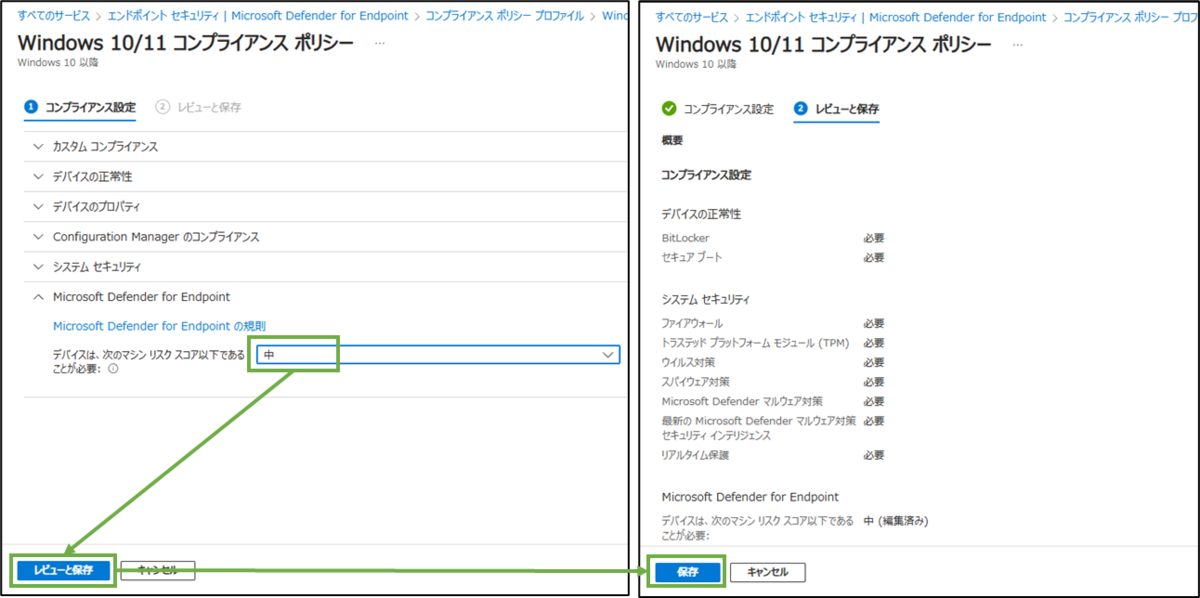The image size is (1200, 598).
Task: Click エンドポイント セキュリティ breadcrumb in left window
Action: 260,16
